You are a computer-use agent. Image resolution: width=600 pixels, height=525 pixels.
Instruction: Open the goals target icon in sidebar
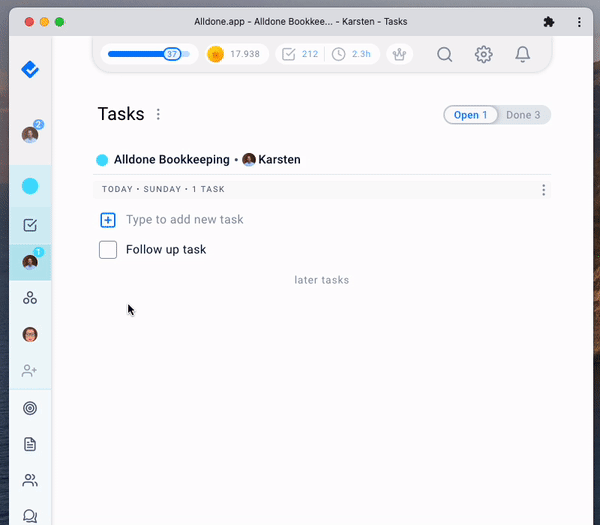click(30, 408)
